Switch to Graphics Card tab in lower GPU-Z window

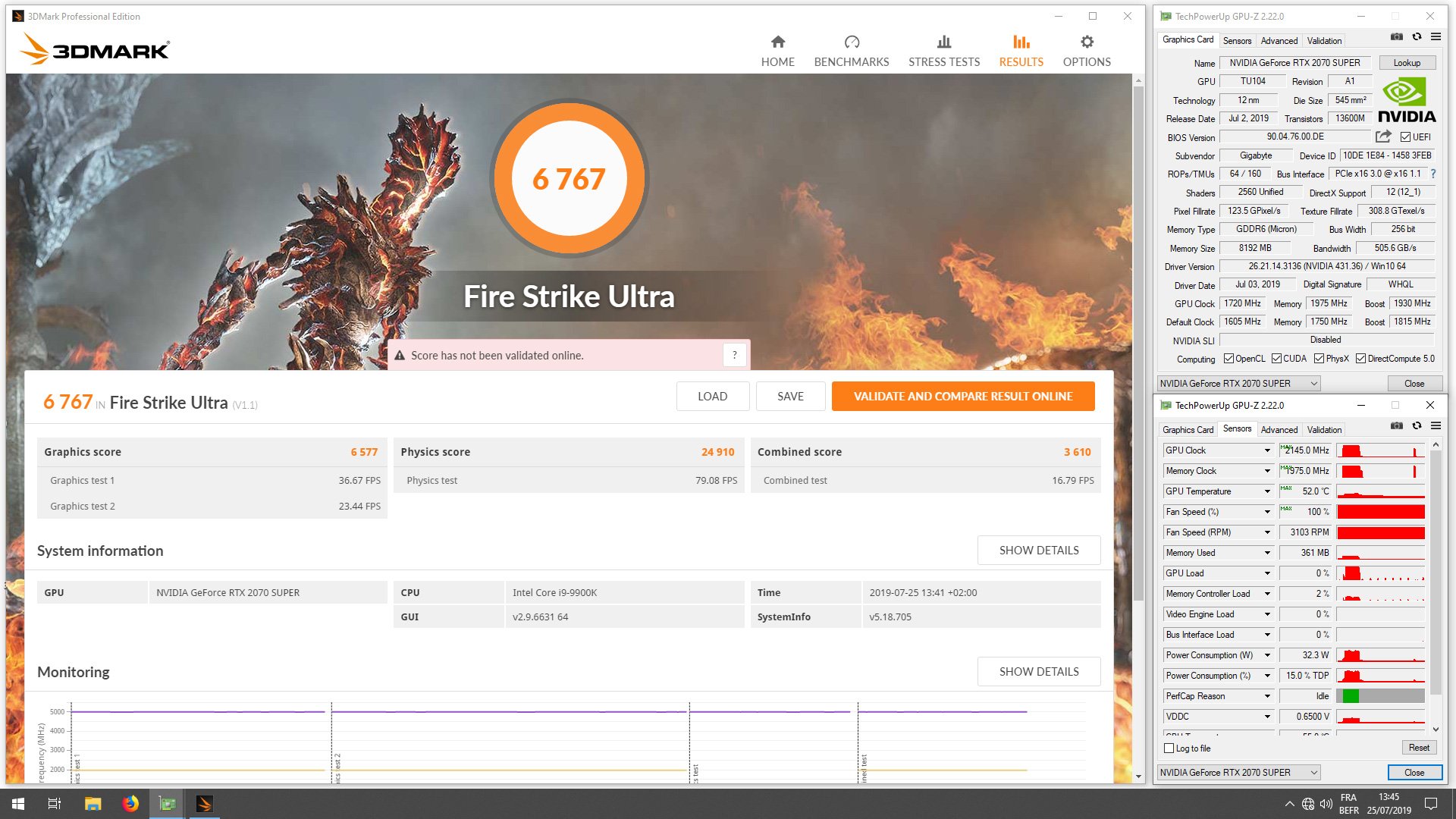pyautogui.click(x=1188, y=430)
